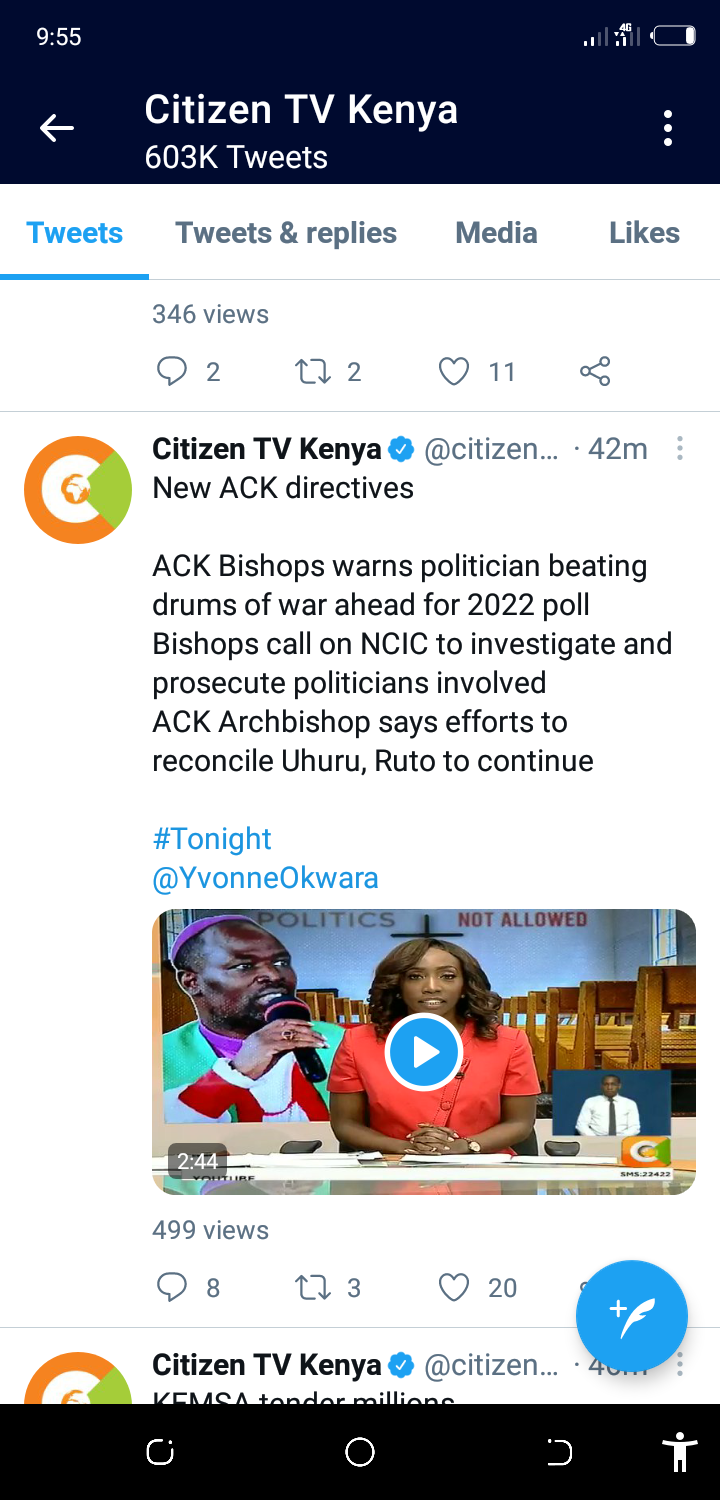The image size is (720, 1500).
Task: Open the Media tab
Action: (x=496, y=233)
